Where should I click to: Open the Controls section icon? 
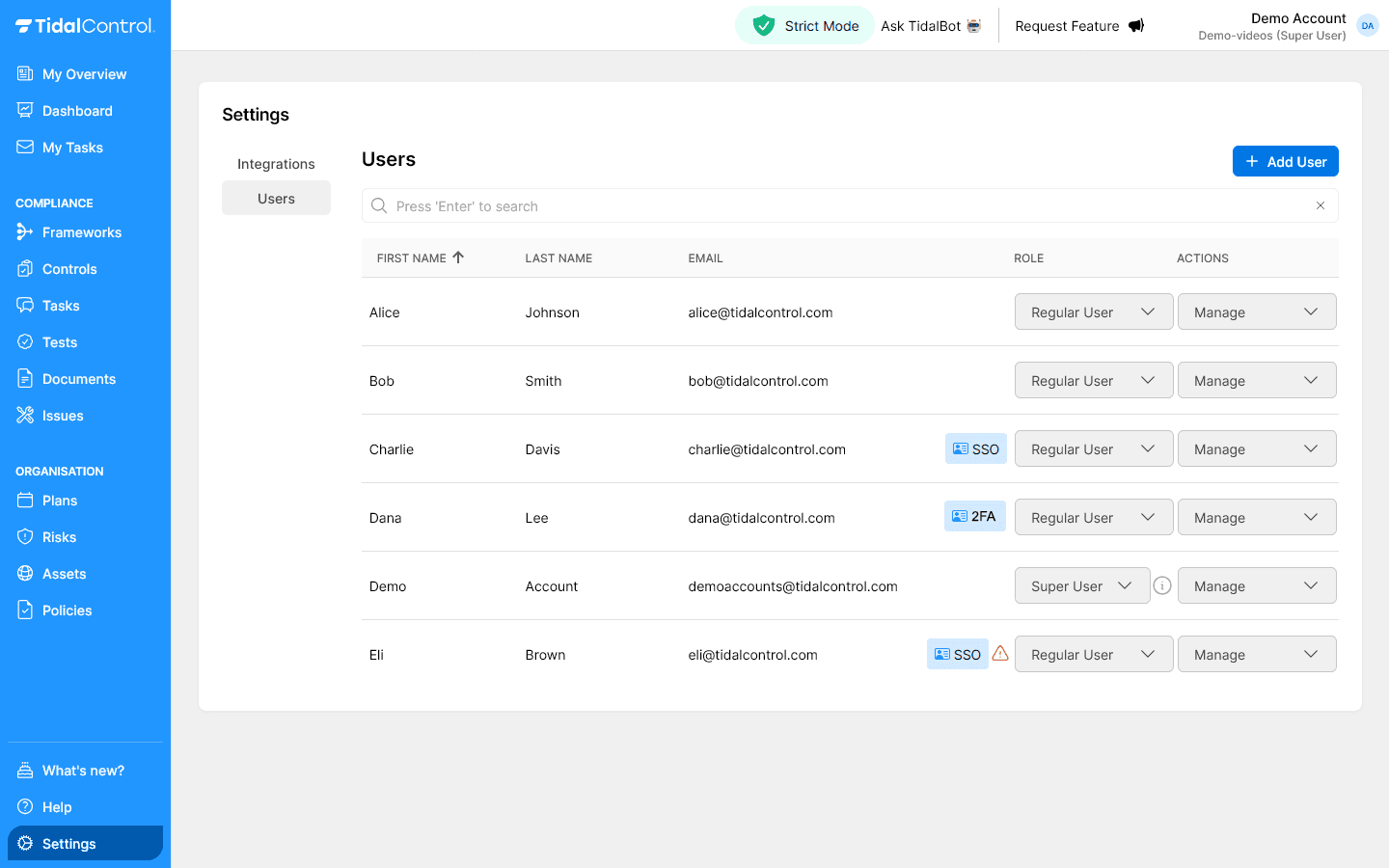(23, 268)
